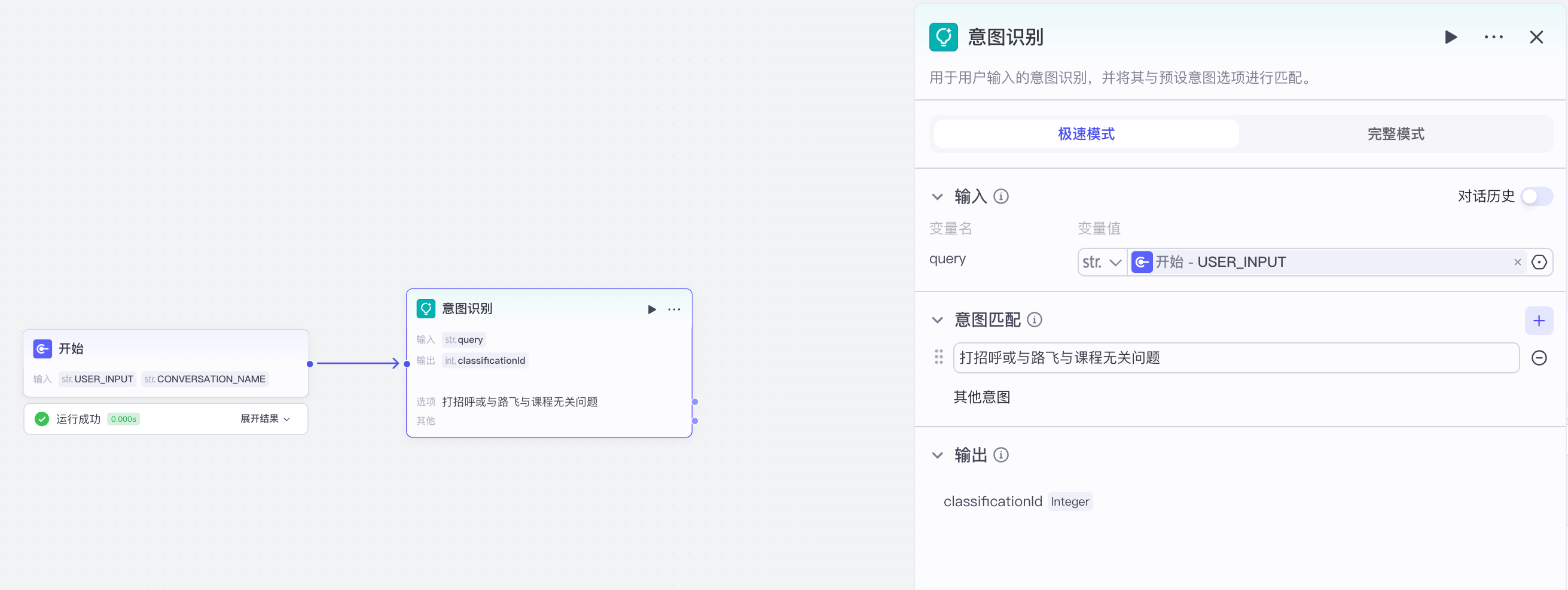Open the info tooltip beside 输出
Image resolution: width=1568 pixels, height=590 pixels.
1002,455
